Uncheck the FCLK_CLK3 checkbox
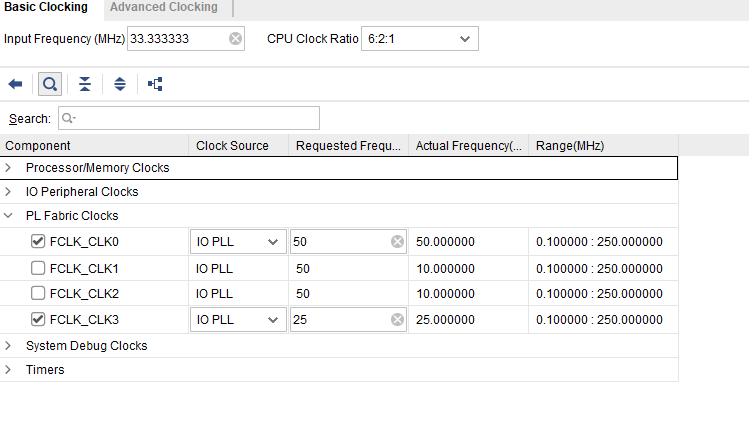749x429 pixels. tap(38, 319)
